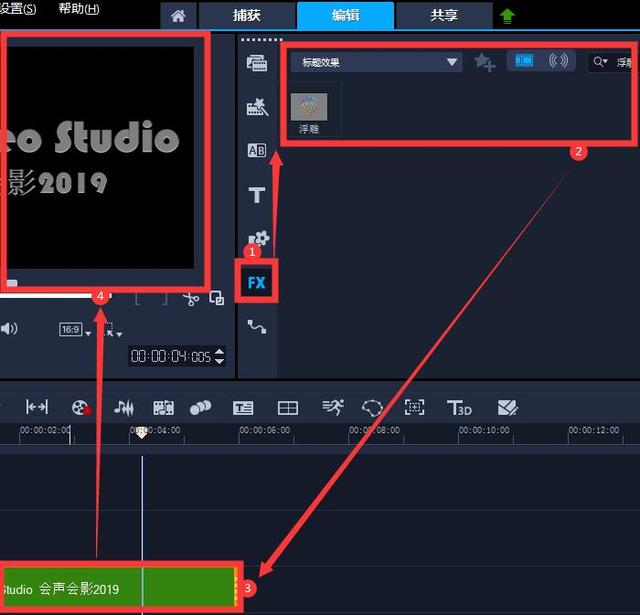The image size is (640, 615).
Task: Click the timecode field 00:00:04:005
Action: coord(171,356)
